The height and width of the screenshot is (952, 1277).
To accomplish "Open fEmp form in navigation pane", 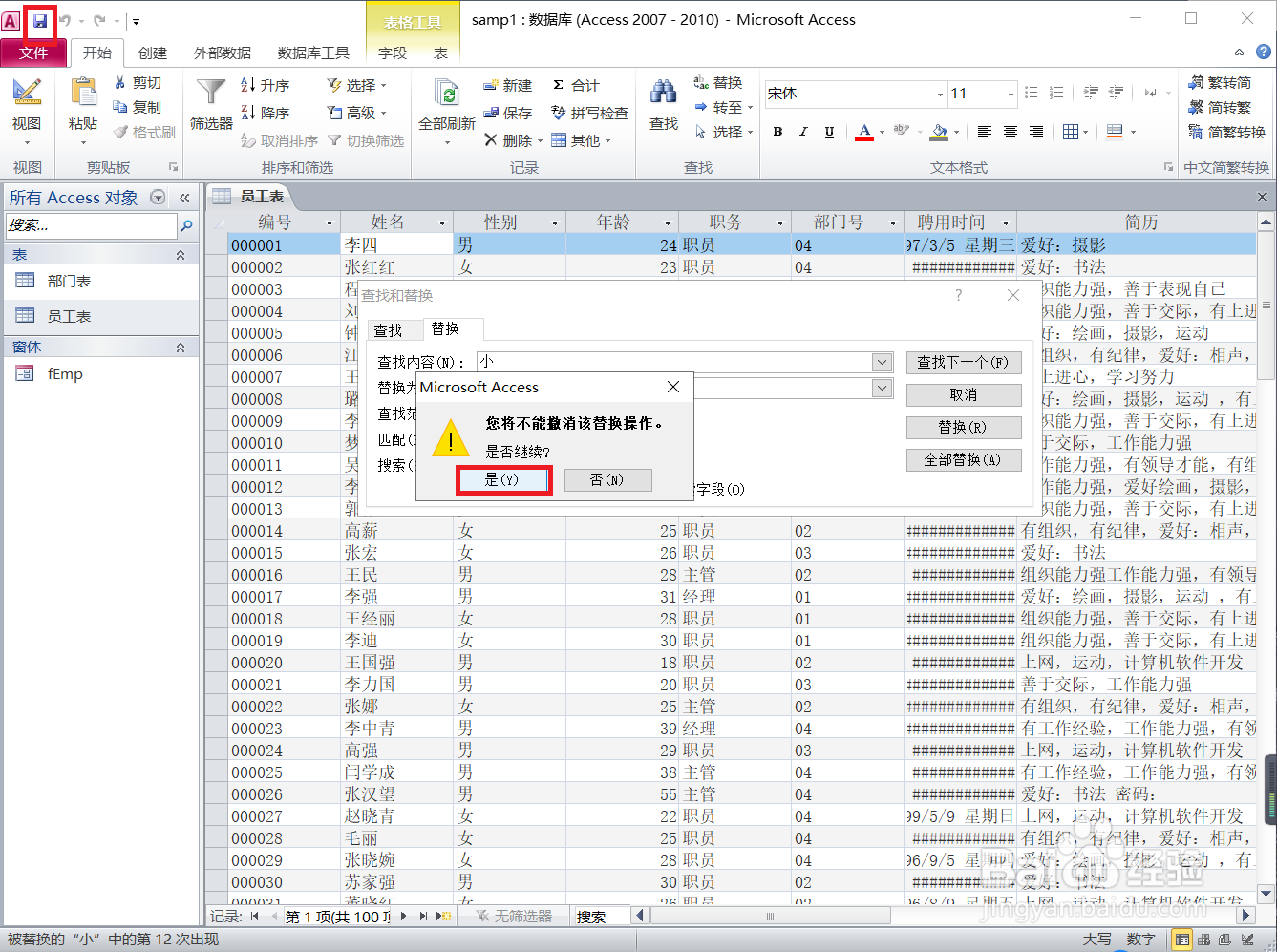I will pos(101,373).
